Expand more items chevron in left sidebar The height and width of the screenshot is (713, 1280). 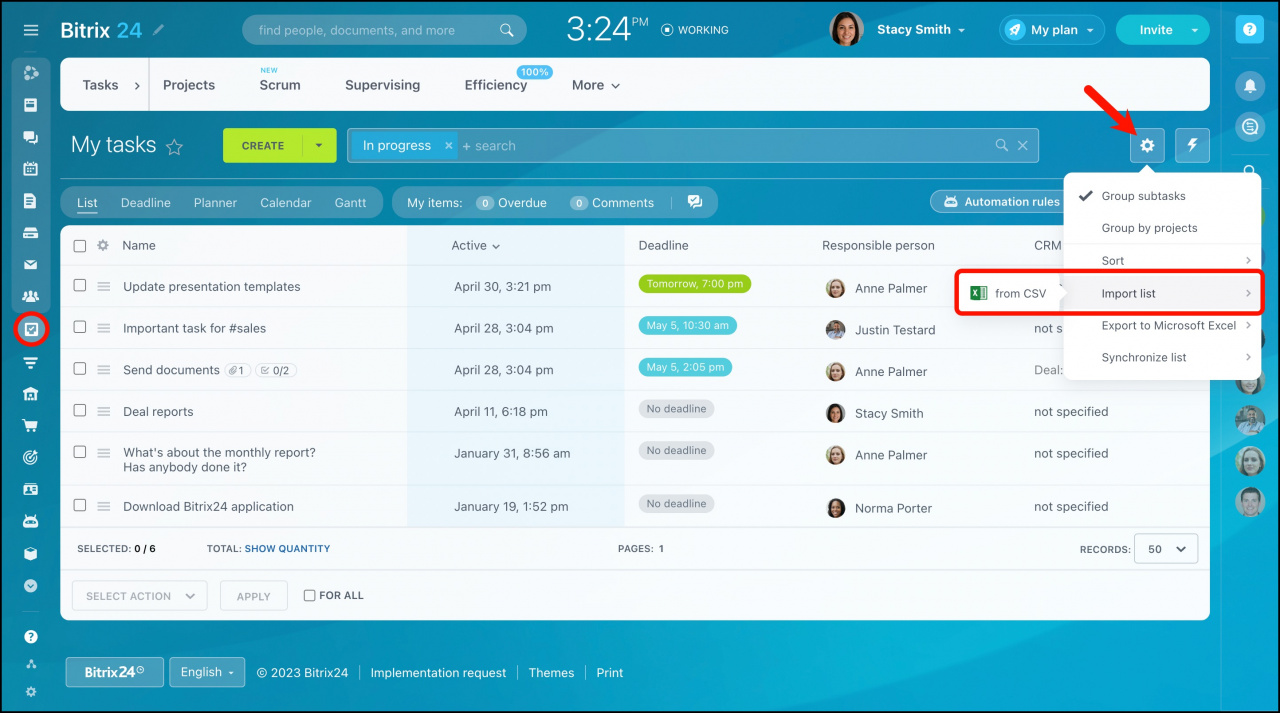pos(31,586)
